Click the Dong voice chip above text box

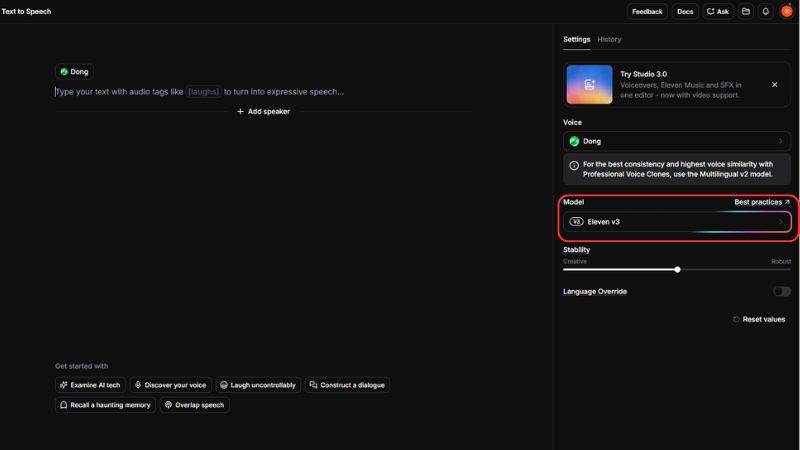[74, 72]
